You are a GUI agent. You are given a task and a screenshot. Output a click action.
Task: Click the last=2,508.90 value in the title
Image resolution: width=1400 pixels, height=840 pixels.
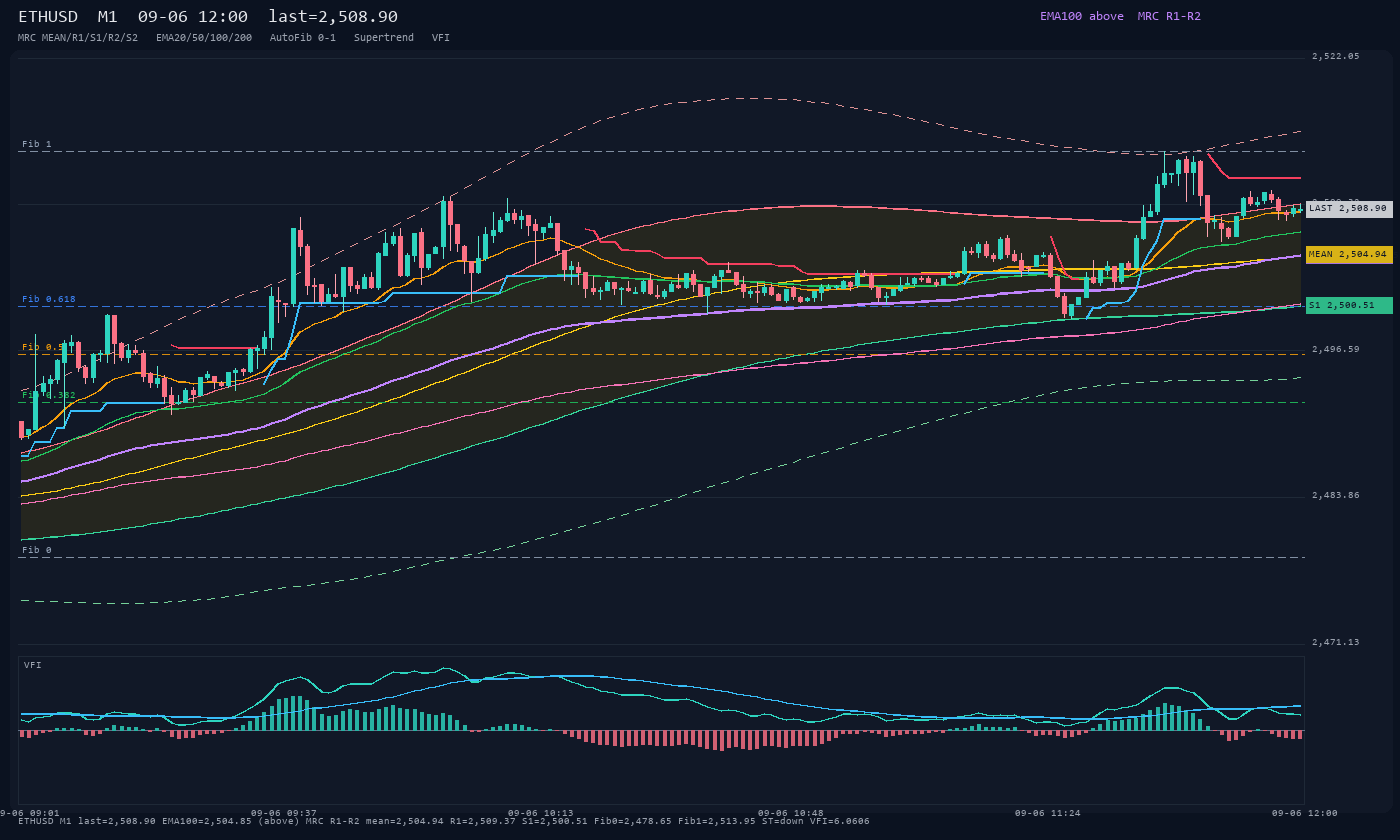pos(333,17)
